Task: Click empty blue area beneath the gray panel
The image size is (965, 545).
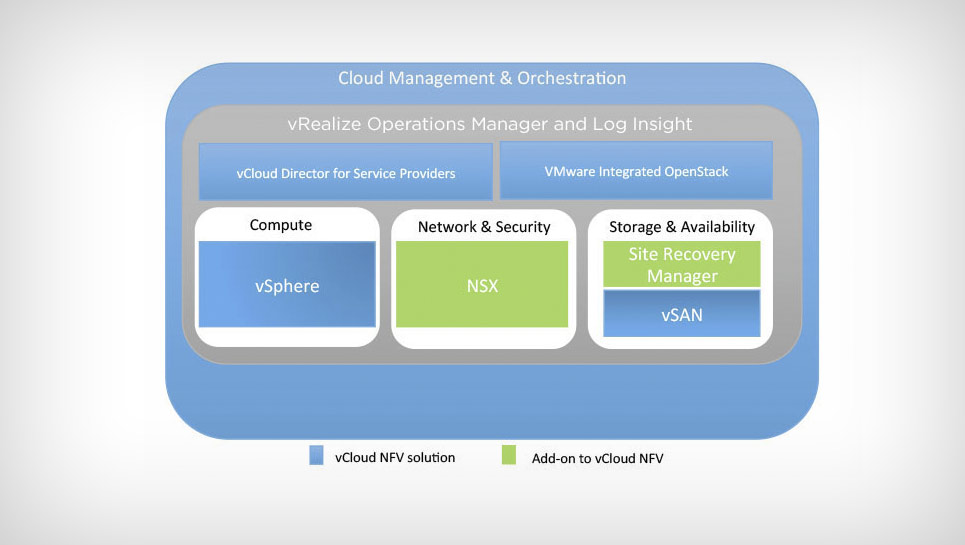Action: (490, 400)
